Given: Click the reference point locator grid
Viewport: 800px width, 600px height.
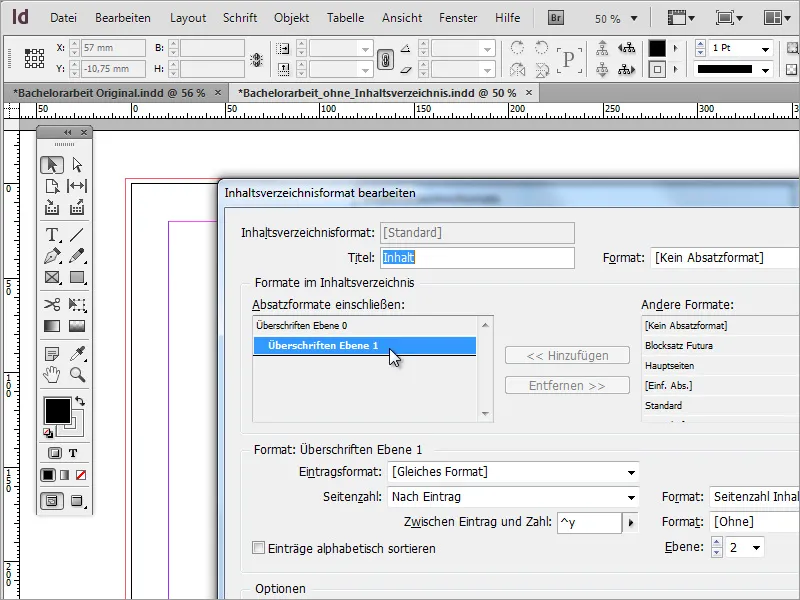Looking at the screenshot, I should point(34,58).
